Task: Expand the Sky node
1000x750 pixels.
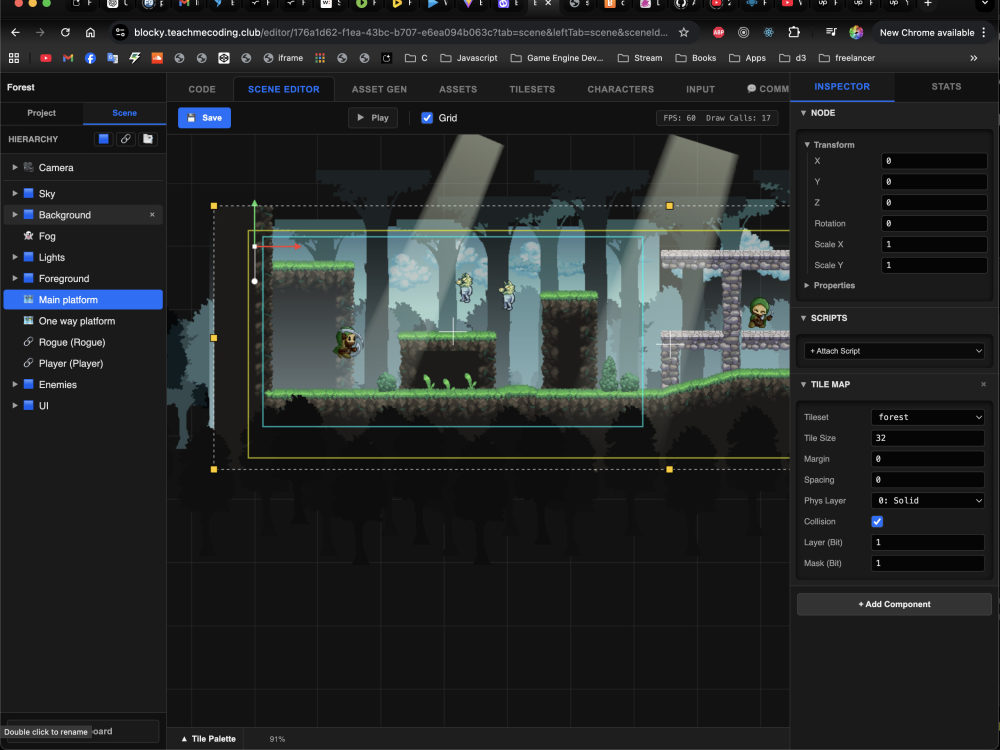Action: [15, 193]
